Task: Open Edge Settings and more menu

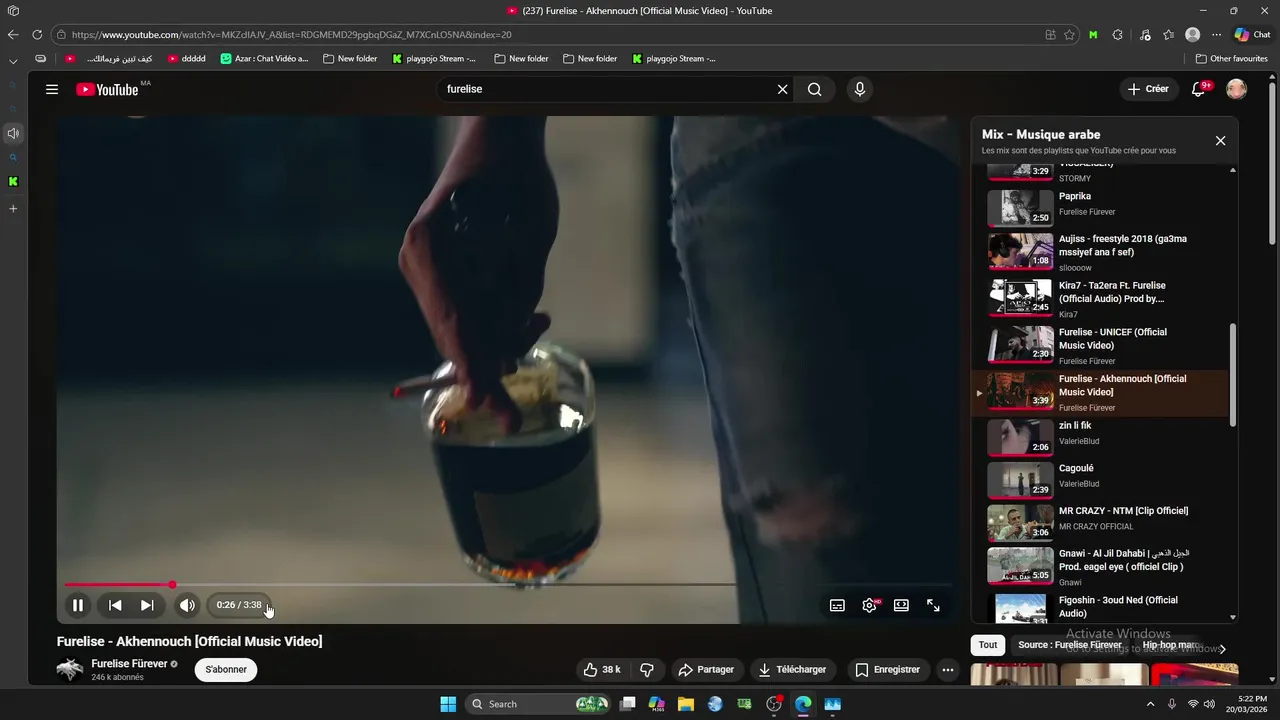Action: (1216, 34)
